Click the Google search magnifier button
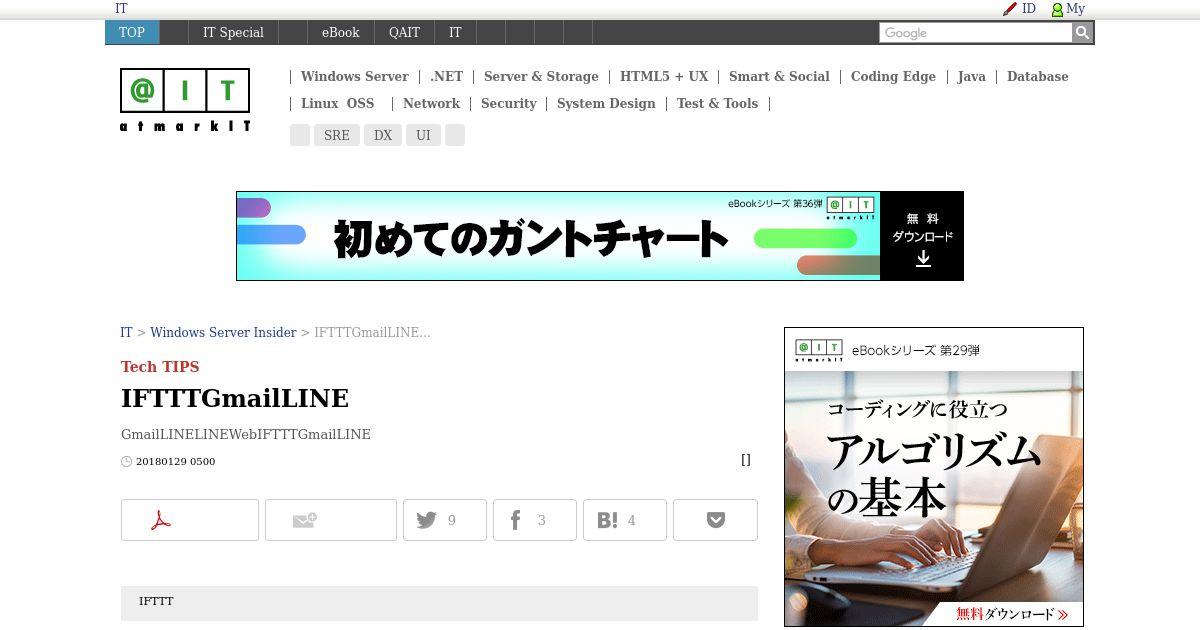 pos(1082,33)
